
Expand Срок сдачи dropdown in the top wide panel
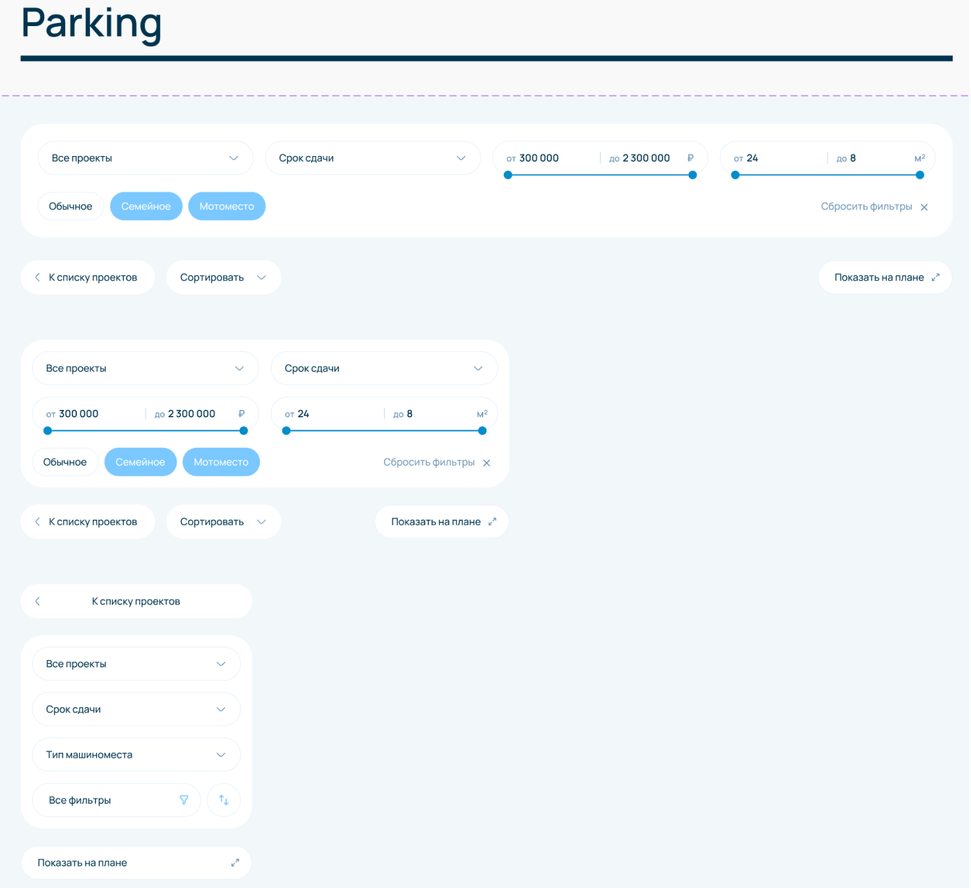[x=373, y=158]
